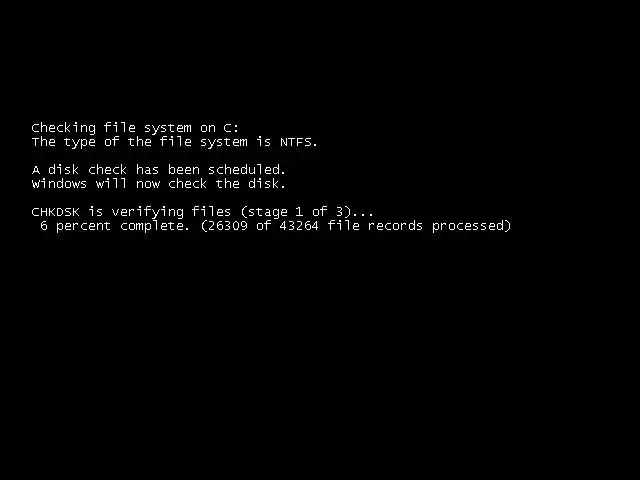Image resolution: width=640 pixels, height=480 pixels.
Task: Click the word "verifying" in CHKDSK line
Action: pos(148,212)
